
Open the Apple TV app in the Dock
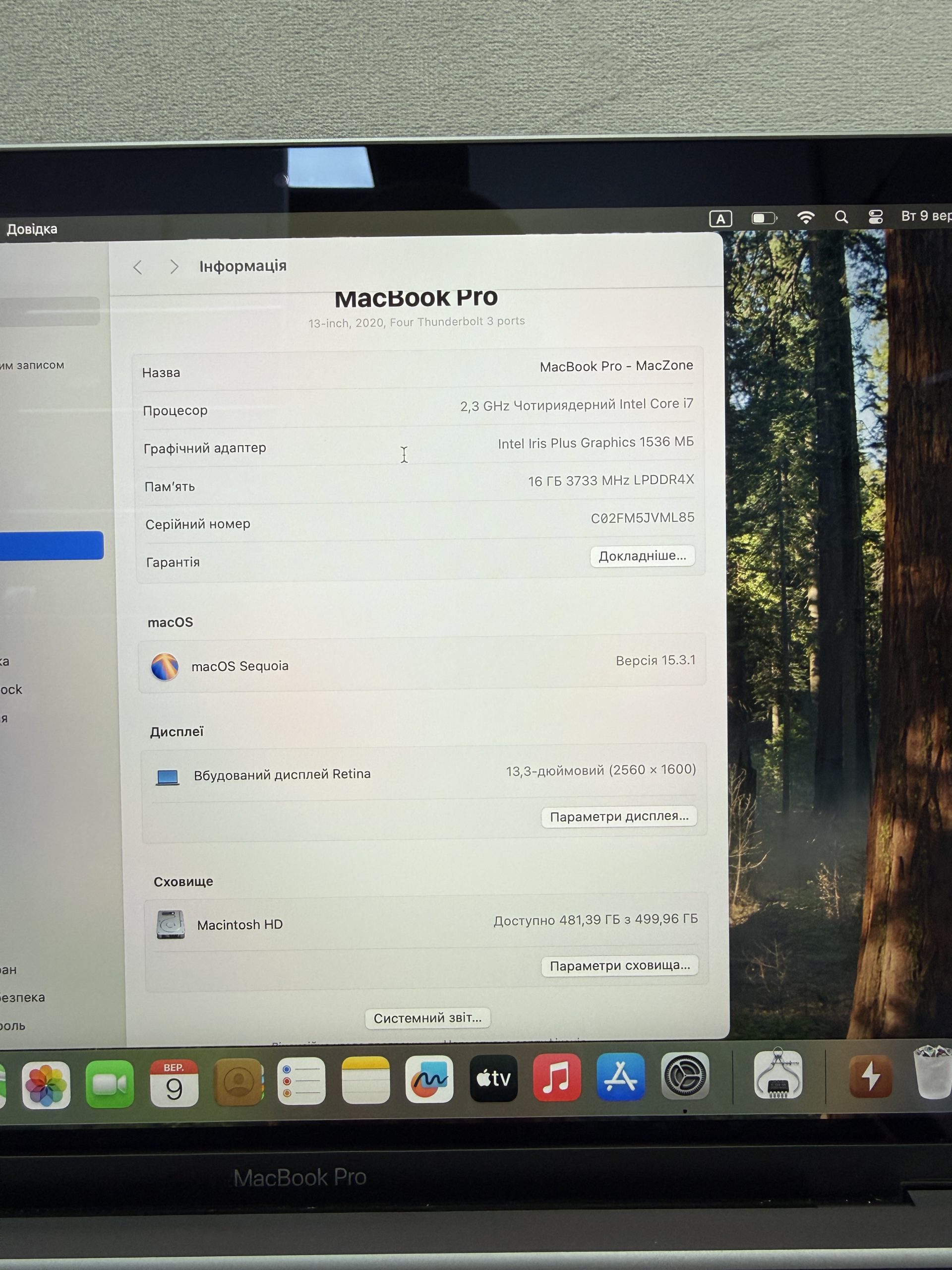point(493,1078)
